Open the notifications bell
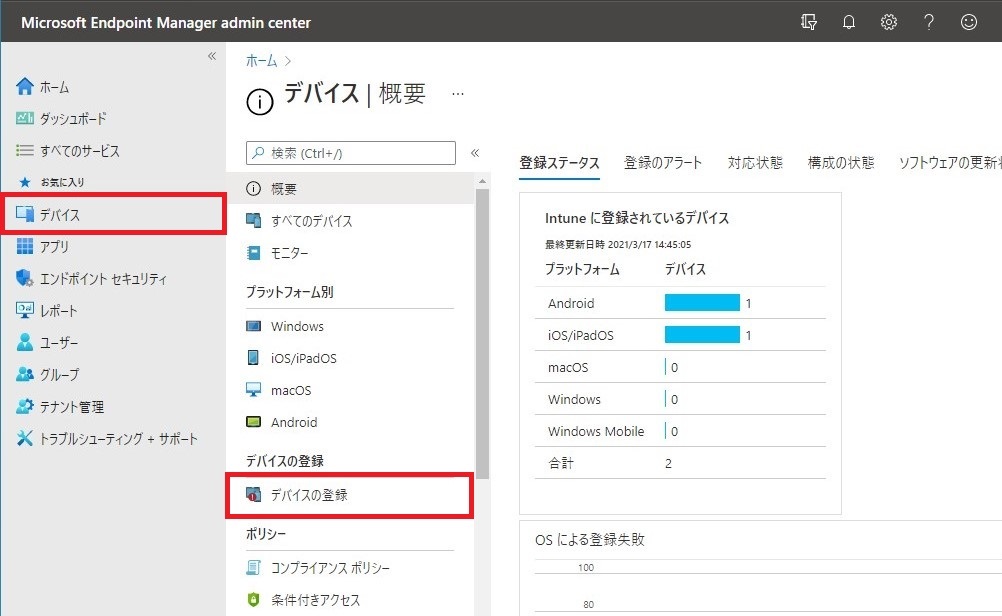The image size is (1002, 616). [x=849, y=22]
